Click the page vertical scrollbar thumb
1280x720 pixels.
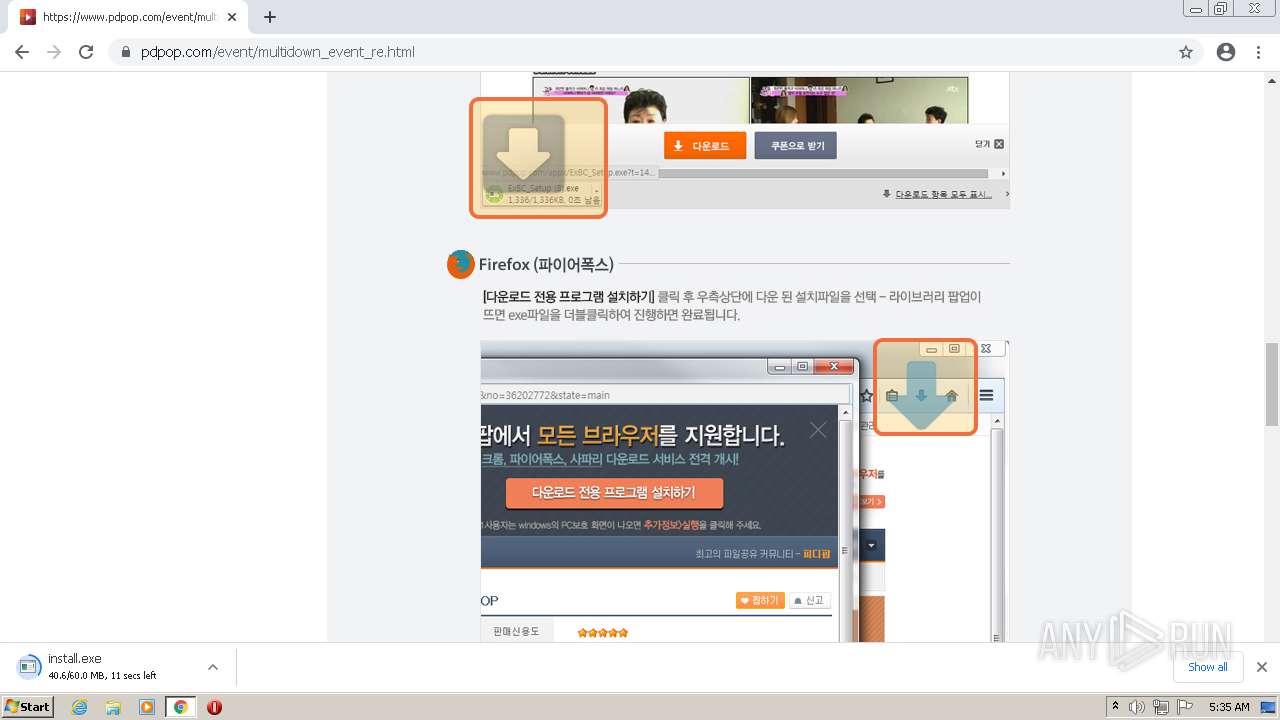pyautogui.click(x=1272, y=385)
